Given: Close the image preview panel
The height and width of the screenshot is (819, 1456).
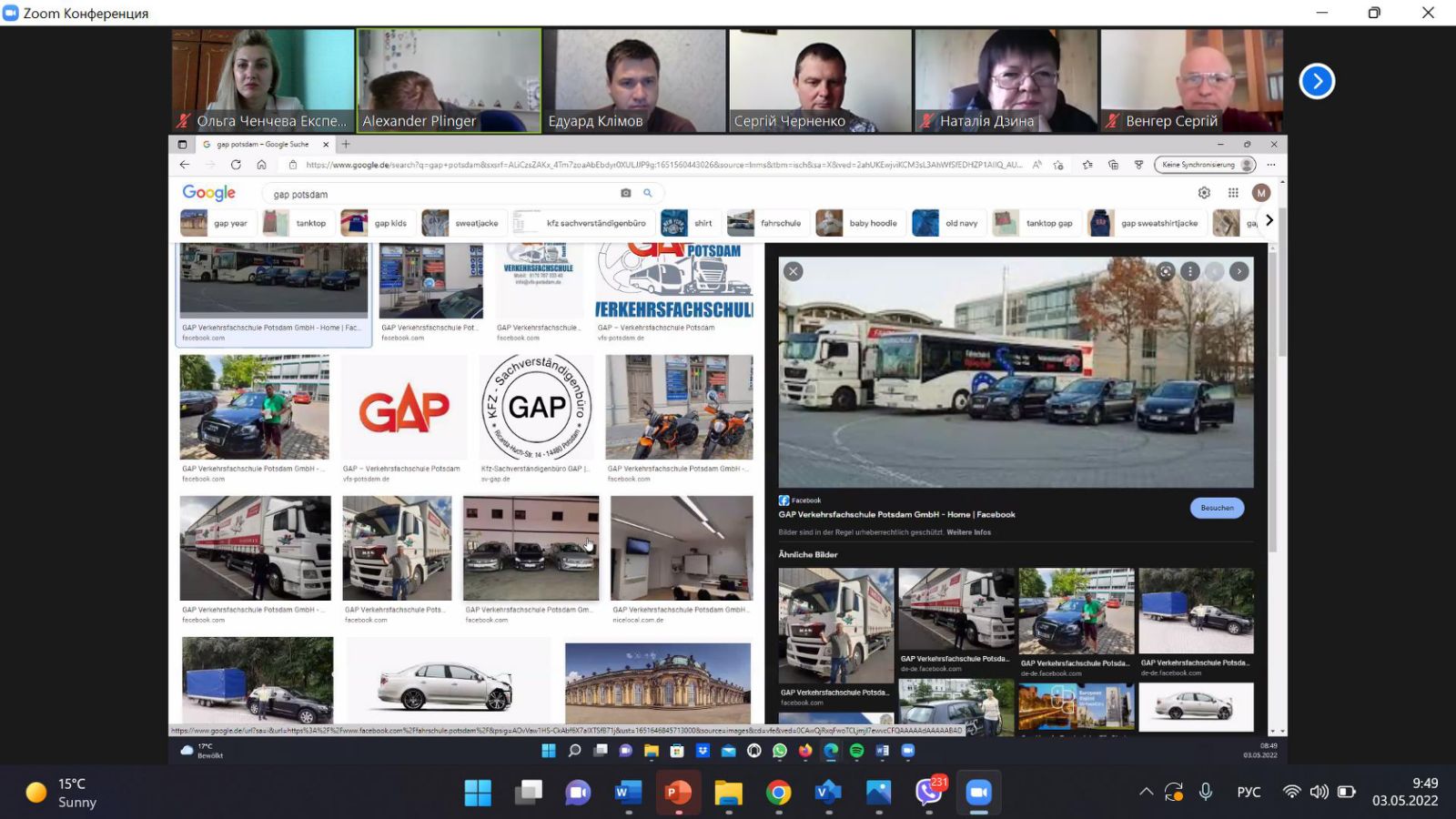Looking at the screenshot, I should coord(794,271).
